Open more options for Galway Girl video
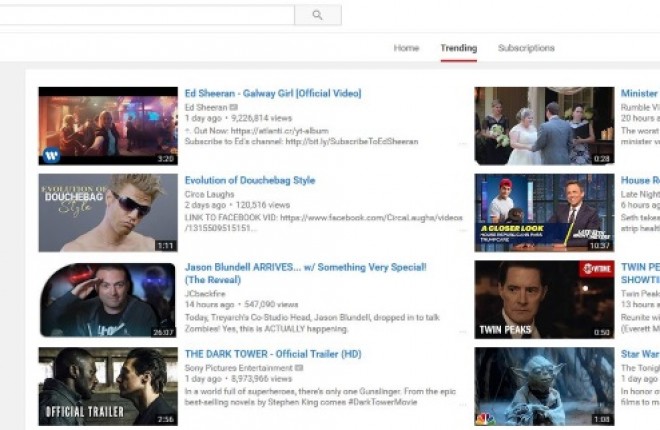660x430 pixels. (463, 144)
